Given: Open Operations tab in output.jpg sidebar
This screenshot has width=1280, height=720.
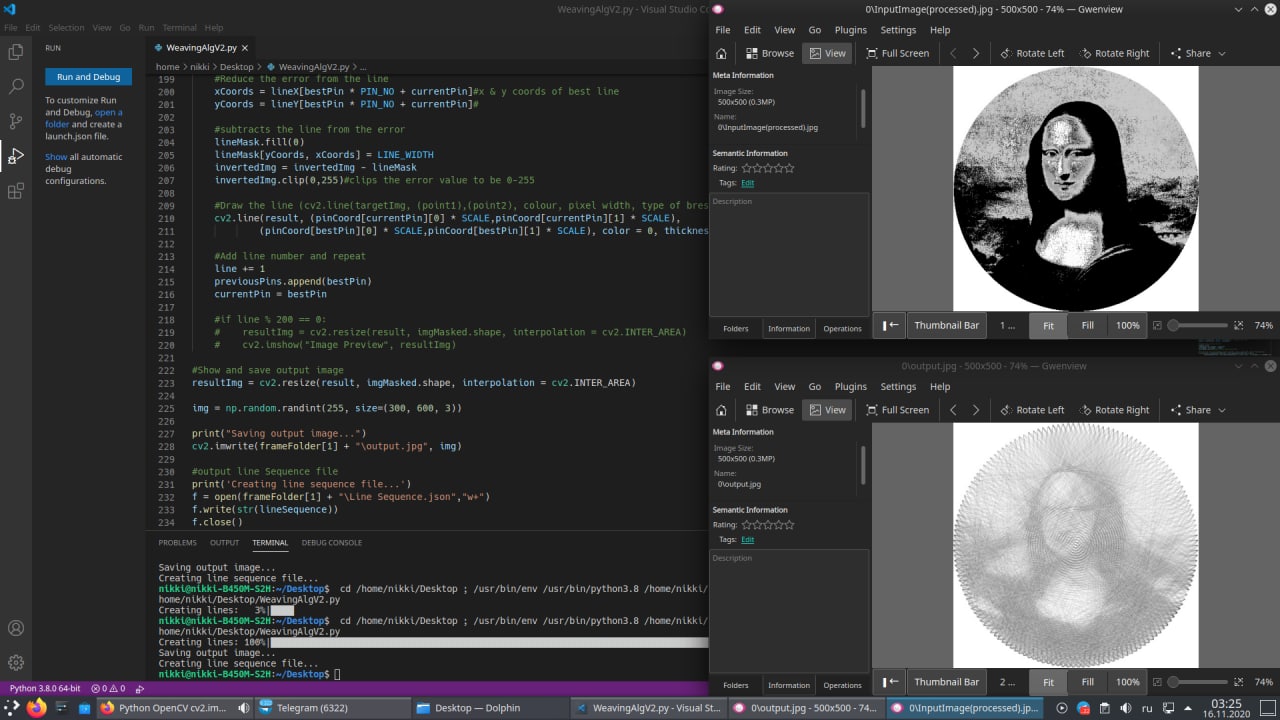Looking at the screenshot, I should coord(842,685).
